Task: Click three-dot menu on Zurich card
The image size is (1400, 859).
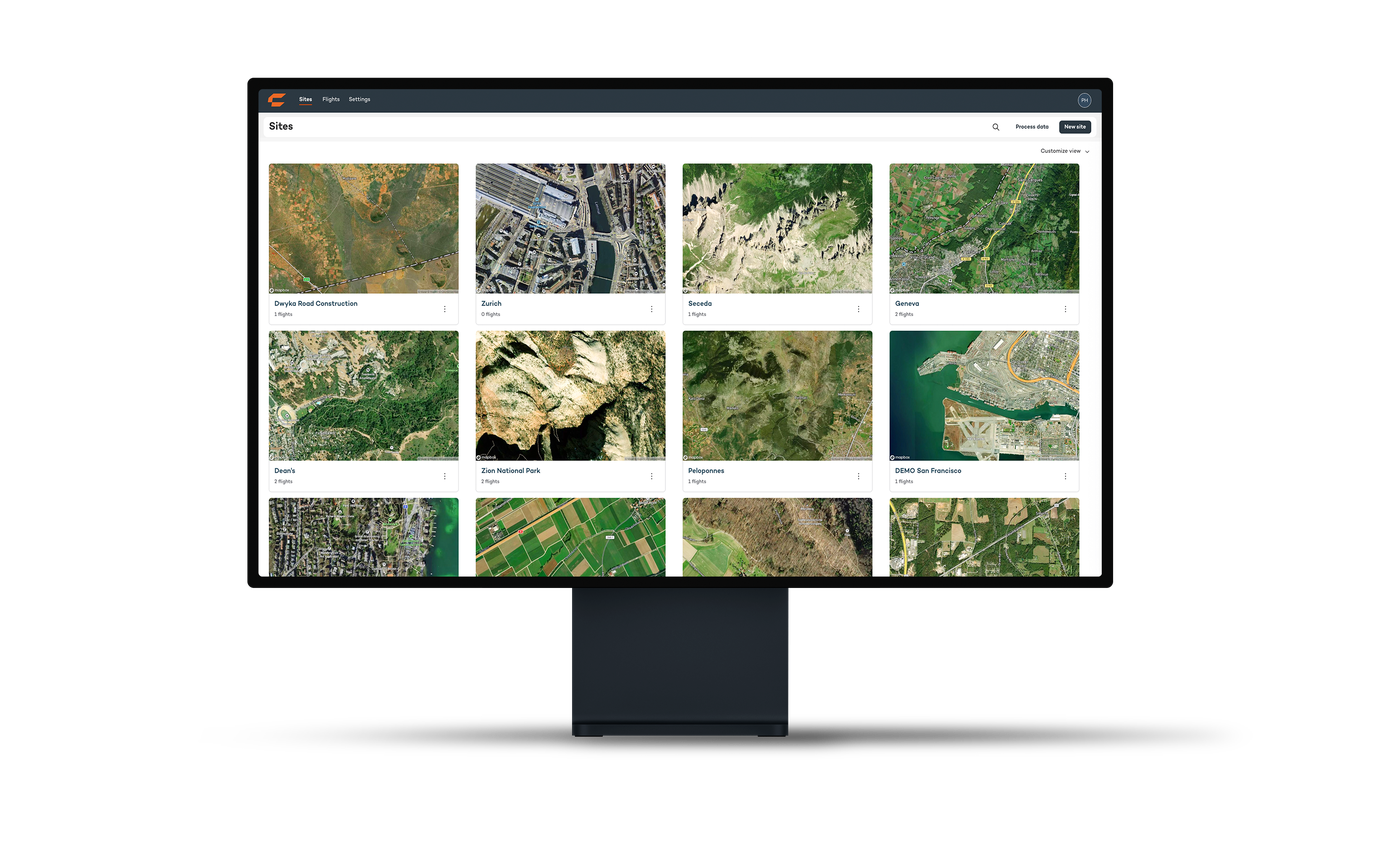Action: (x=652, y=309)
